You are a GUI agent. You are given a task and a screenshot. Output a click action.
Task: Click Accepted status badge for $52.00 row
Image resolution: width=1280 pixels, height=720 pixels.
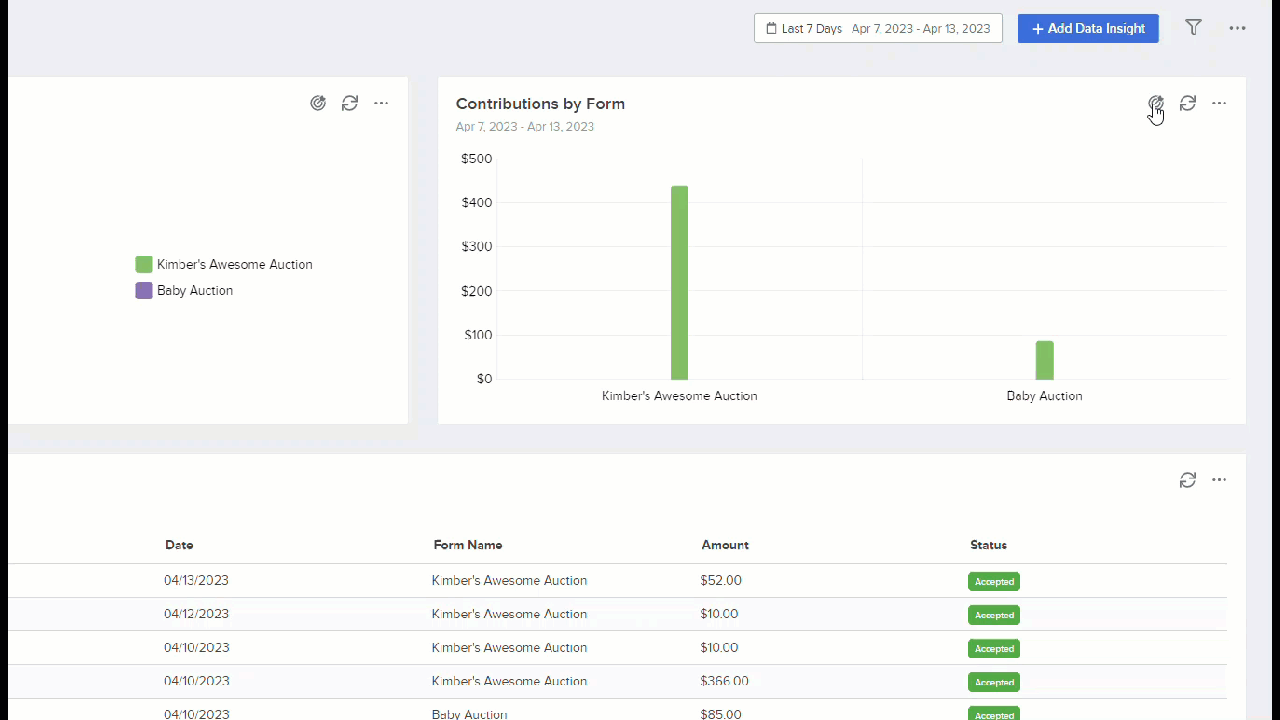994,581
